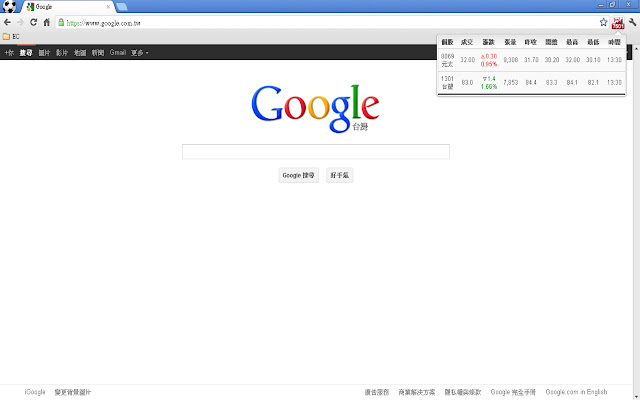This screenshot has width=640, height=400.
Task: Go back with the browser back arrow
Action: click(x=7, y=22)
